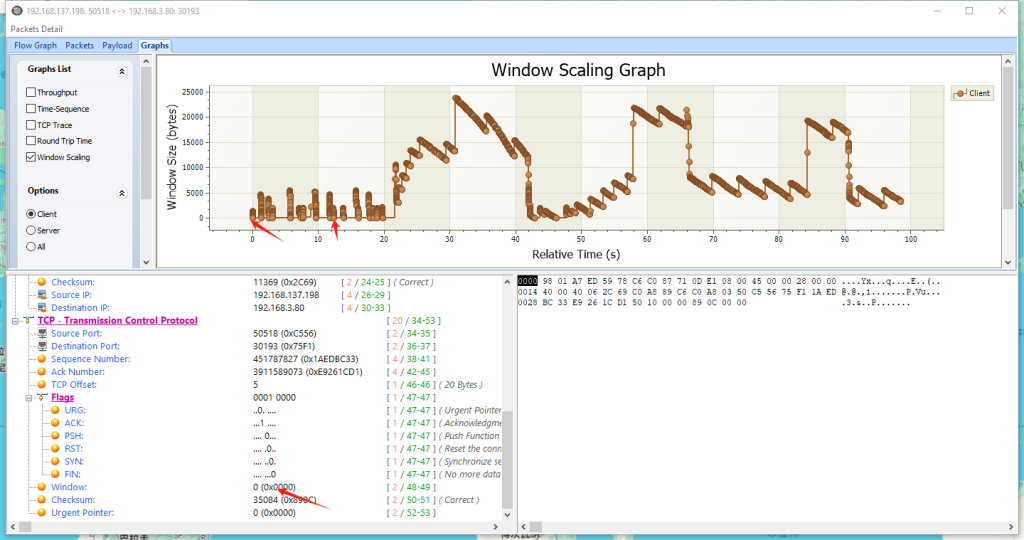Click the URG flag icon
The height and width of the screenshot is (540, 1024).
coord(55,410)
